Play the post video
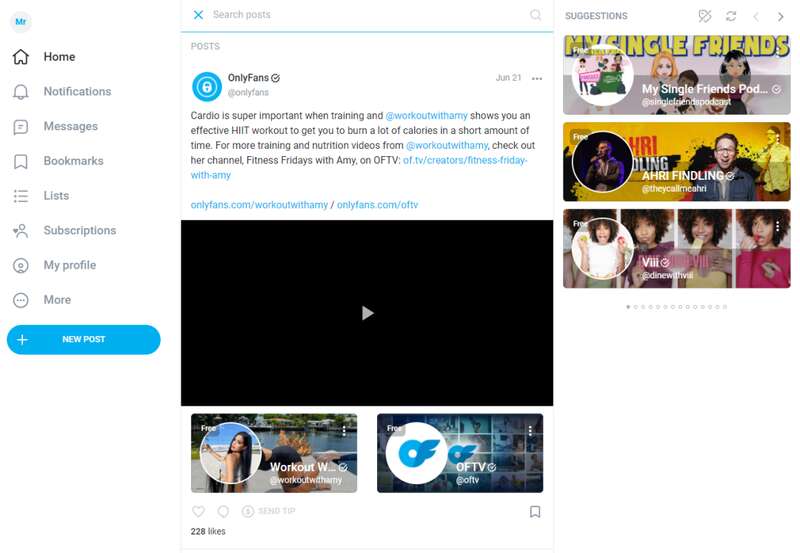This screenshot has height=553, width=800. 367,313
